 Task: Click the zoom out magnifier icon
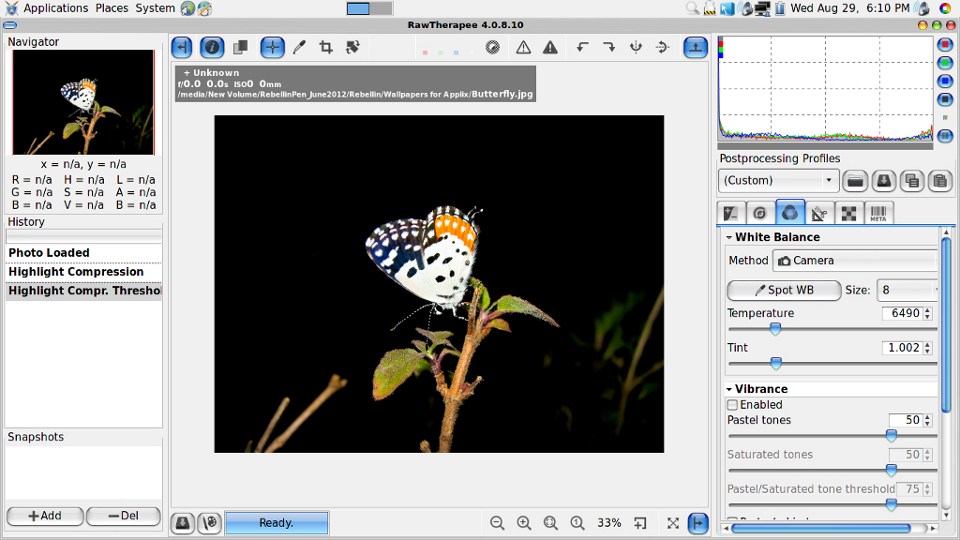[x=497, y=523]
